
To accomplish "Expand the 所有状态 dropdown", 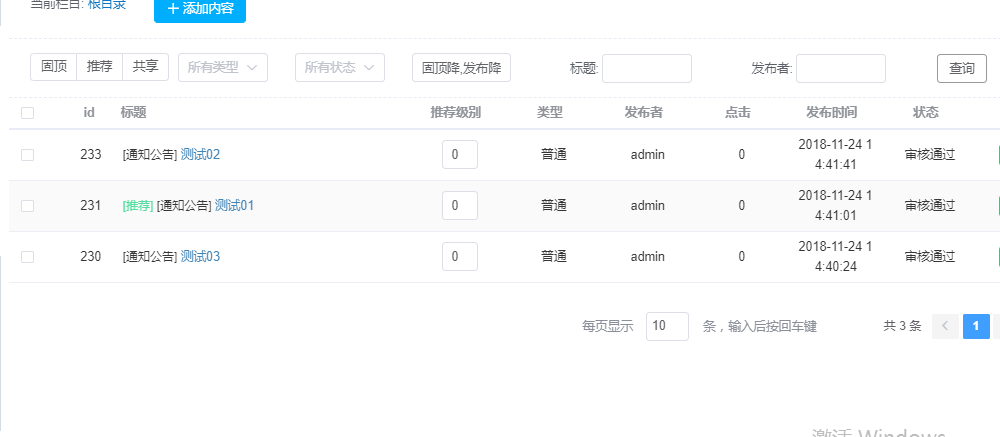I will pyautogui.click(x=340, y=68).
